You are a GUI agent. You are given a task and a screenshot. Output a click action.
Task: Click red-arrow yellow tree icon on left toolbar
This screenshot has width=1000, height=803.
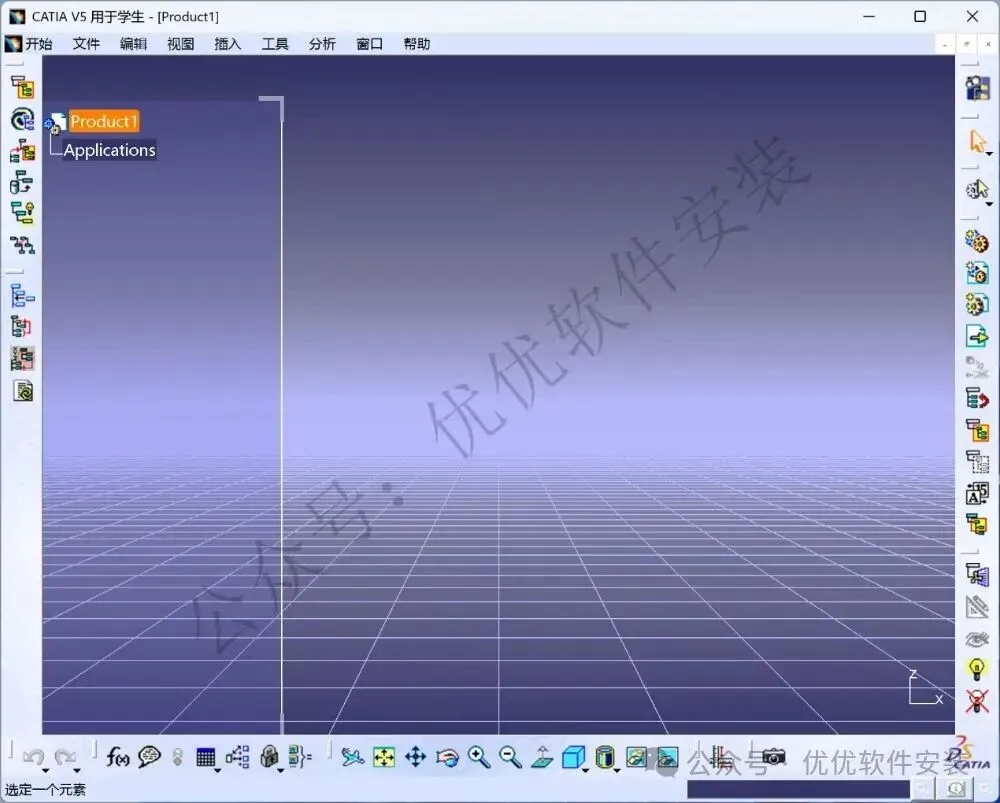click(x=22, y=151)
